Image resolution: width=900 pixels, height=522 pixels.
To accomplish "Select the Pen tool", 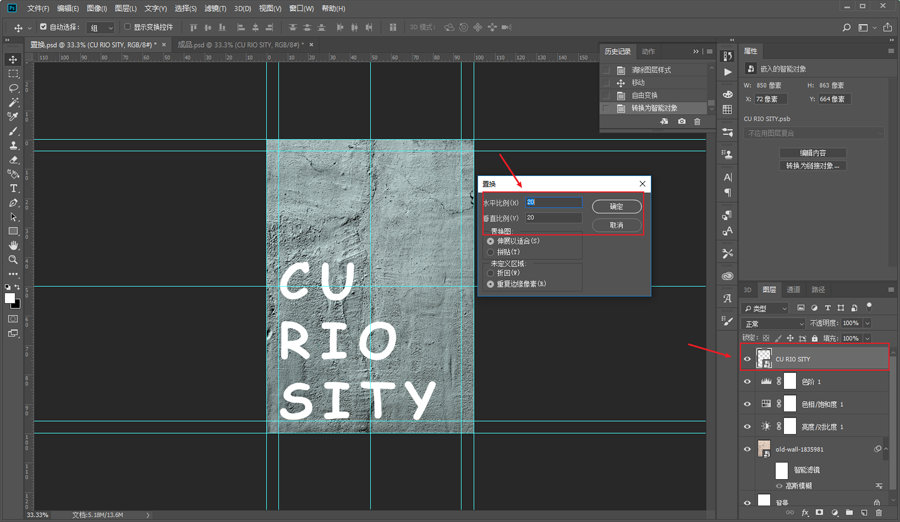I will click(x=13, y=202).
